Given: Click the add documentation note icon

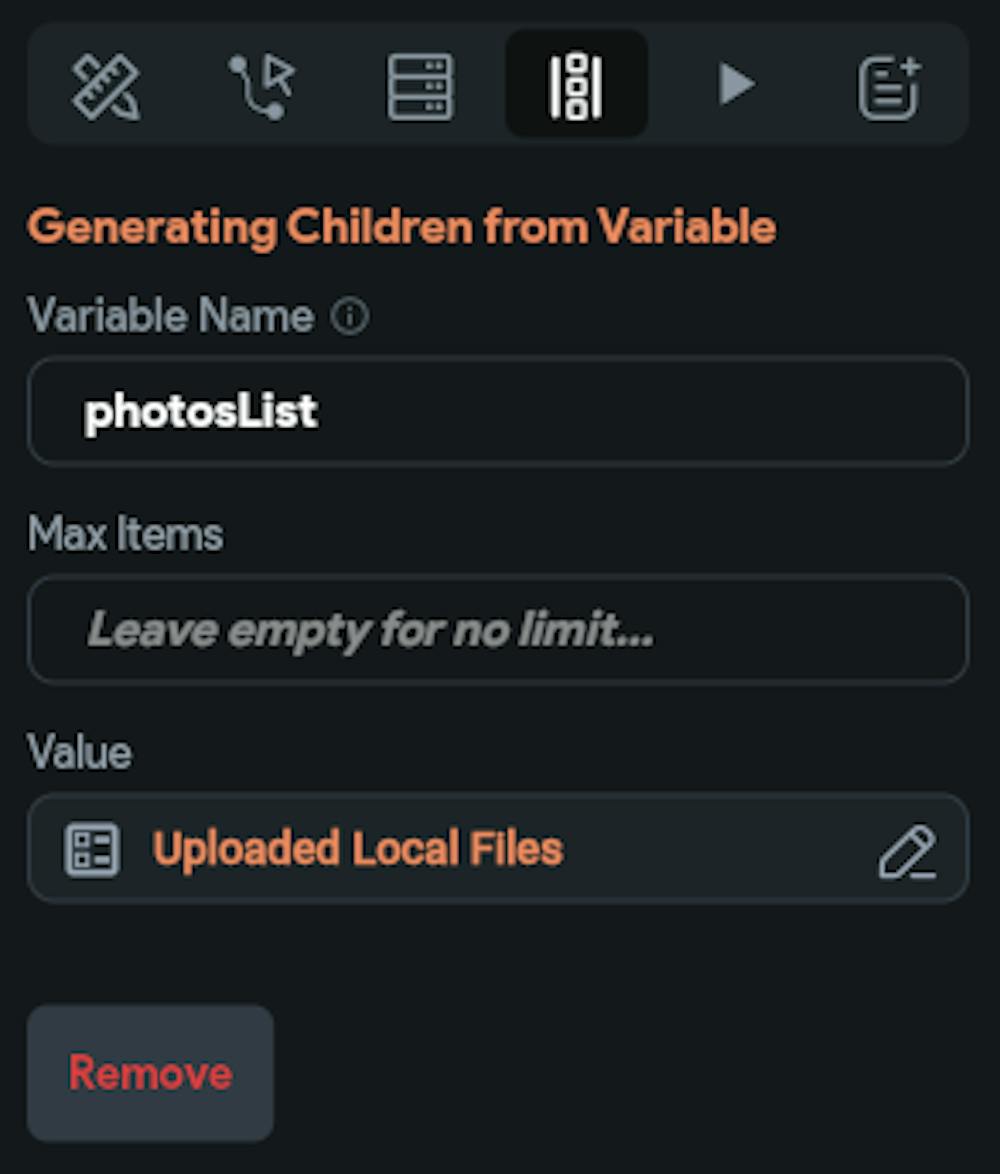Looking at the screenshot, I should [889, 86].
